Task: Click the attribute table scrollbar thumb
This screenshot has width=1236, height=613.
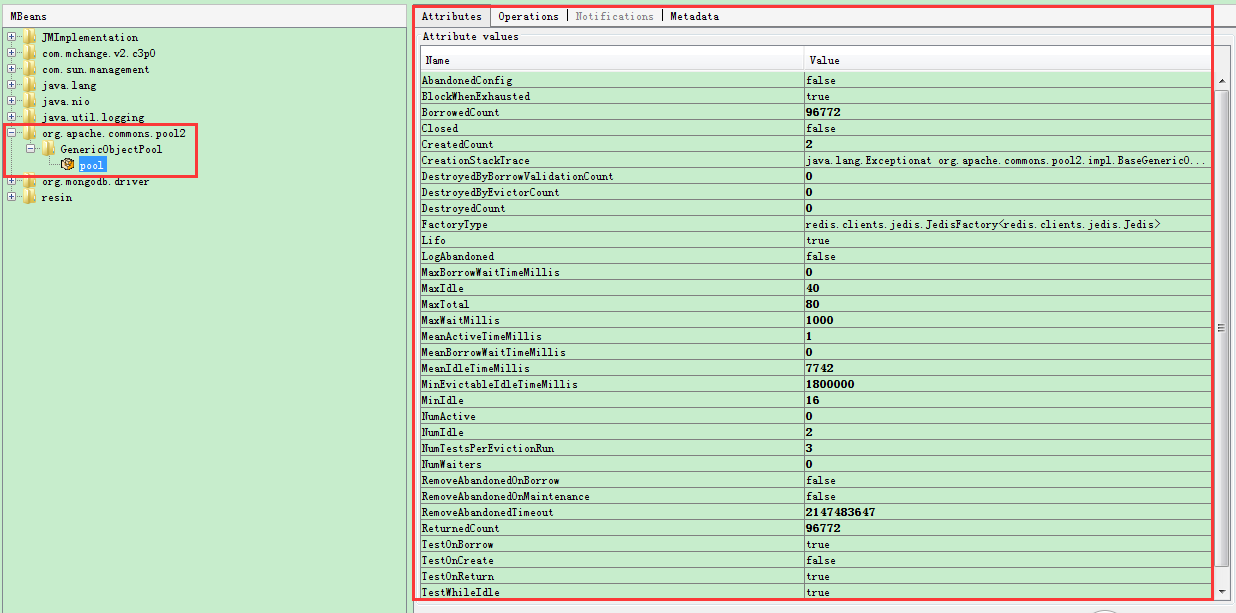Action: pyautogui.click(x=1222, y=327)
